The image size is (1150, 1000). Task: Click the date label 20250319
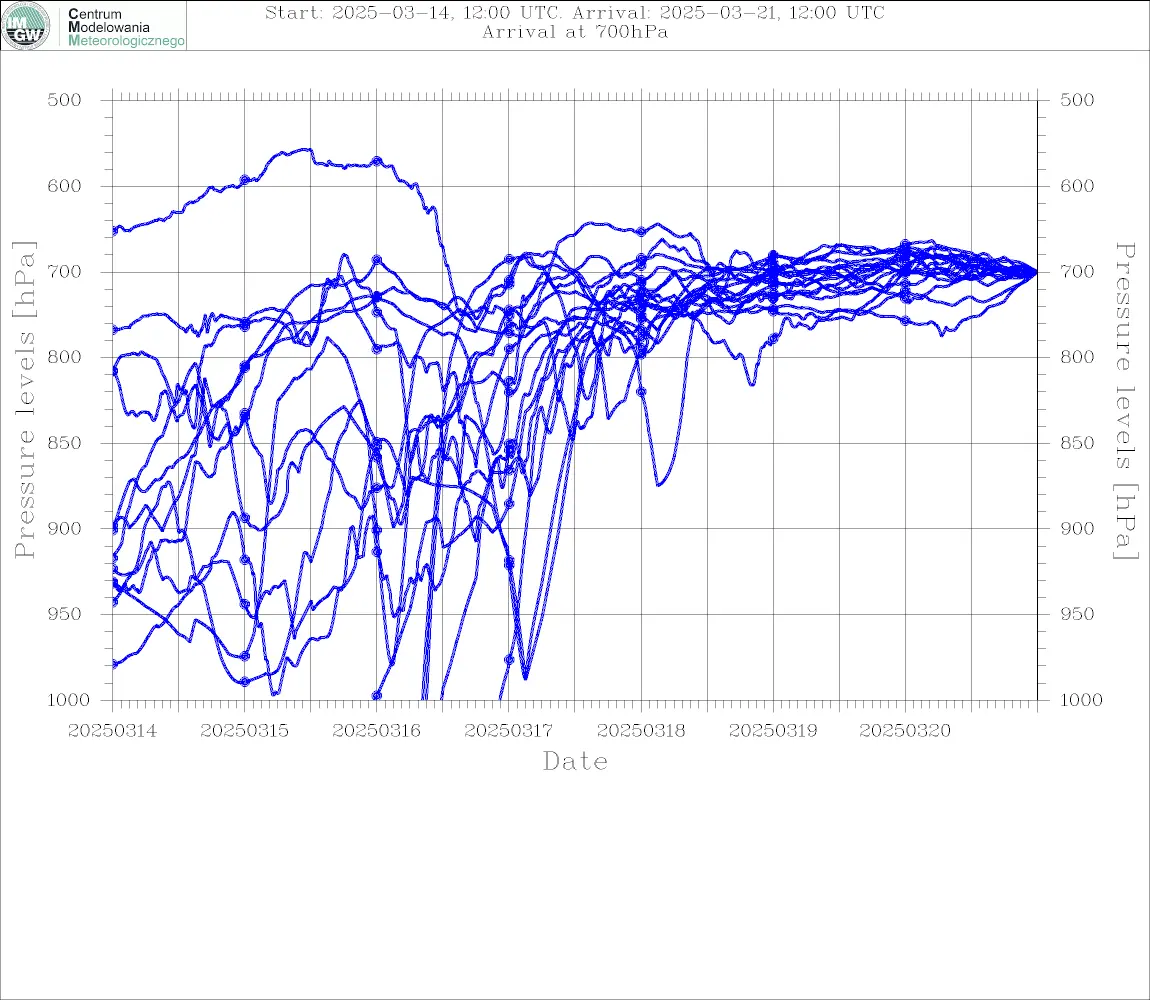click(x=773, y=731)
